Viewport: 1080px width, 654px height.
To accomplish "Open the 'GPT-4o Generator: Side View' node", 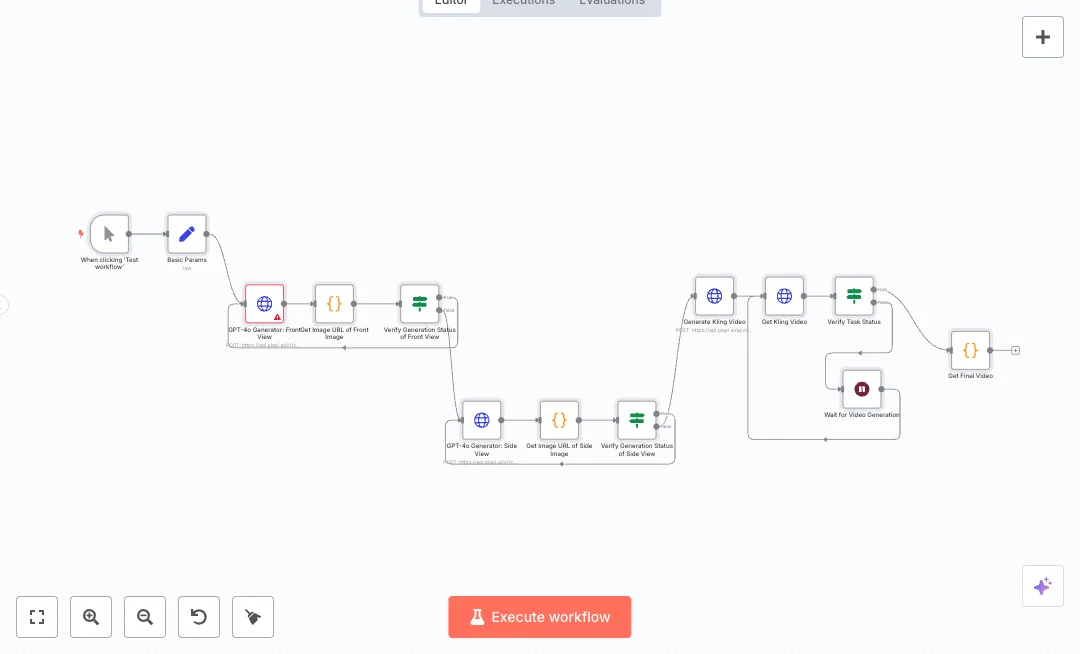I will [482, 420].
